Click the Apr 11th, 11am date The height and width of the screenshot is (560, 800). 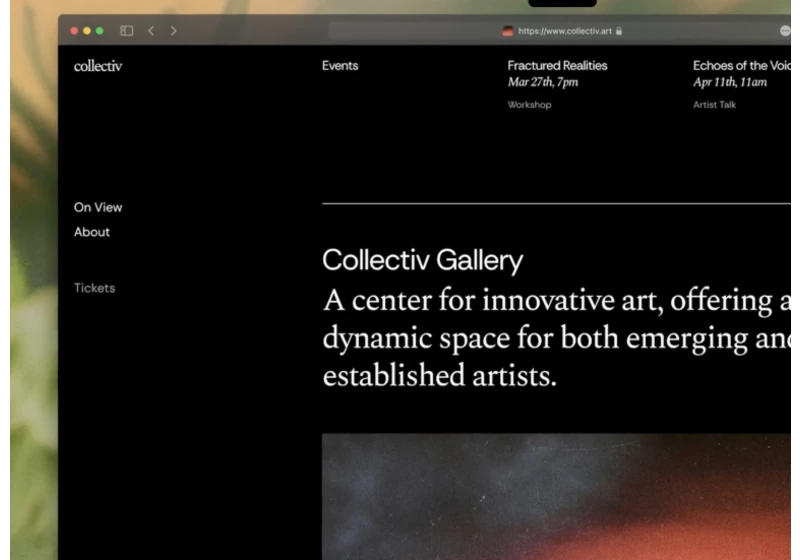click(730, 82)
